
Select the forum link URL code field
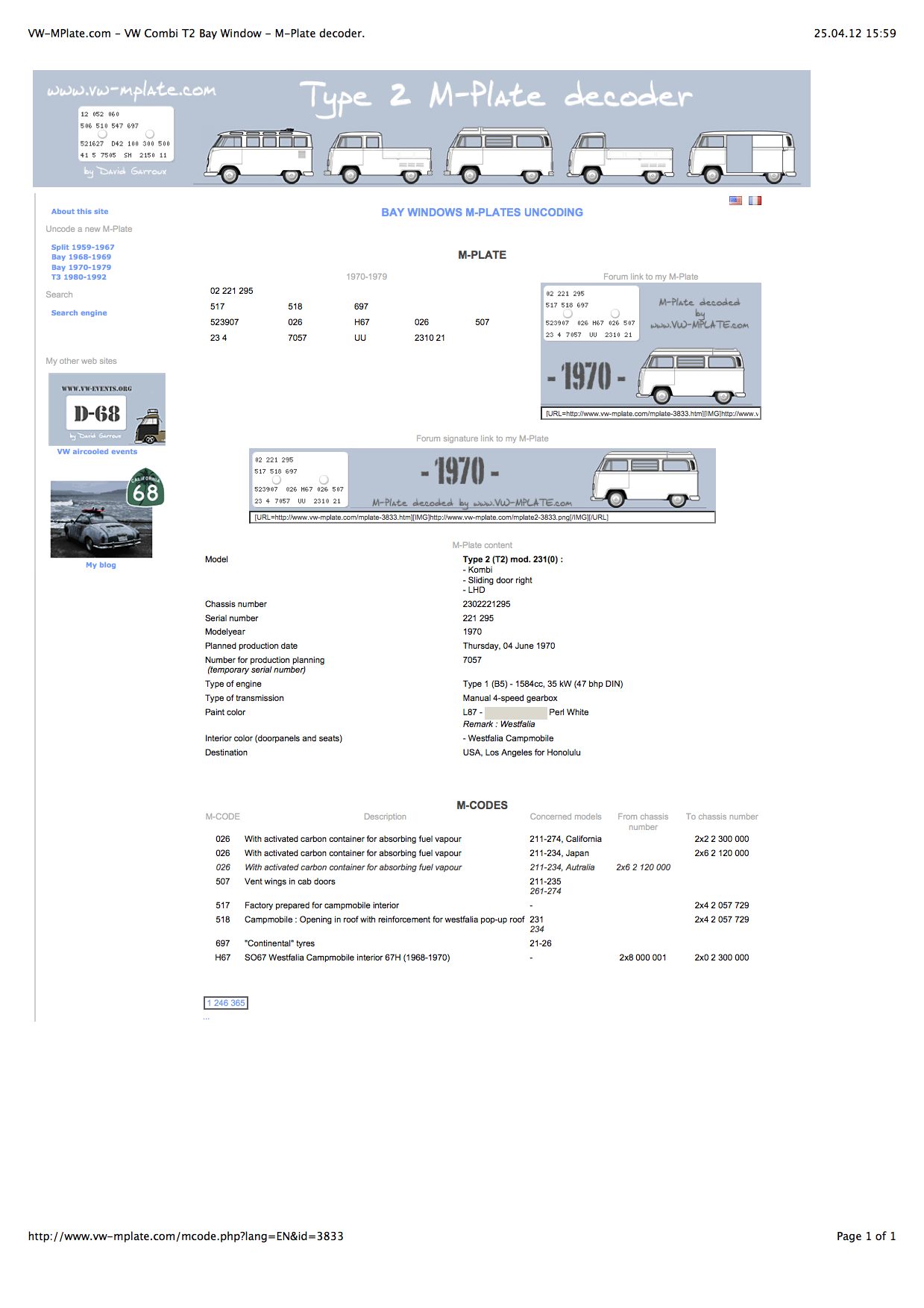[651, 414]
